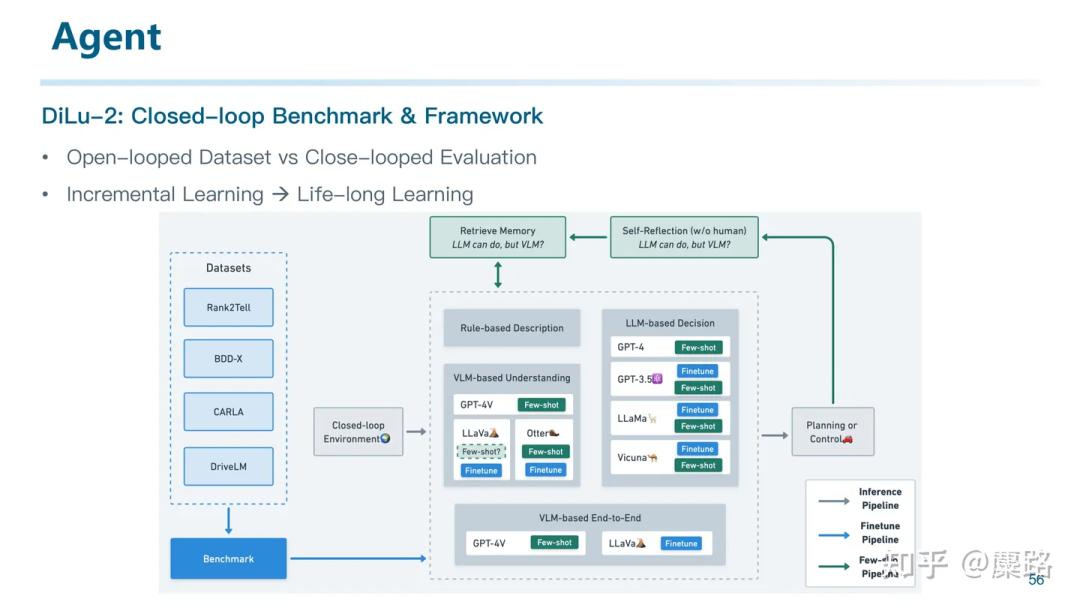The width and height of the screenshot is (1080, 608).
Task: Click the slide page number 56
Action: click(x=1036, y=580)
